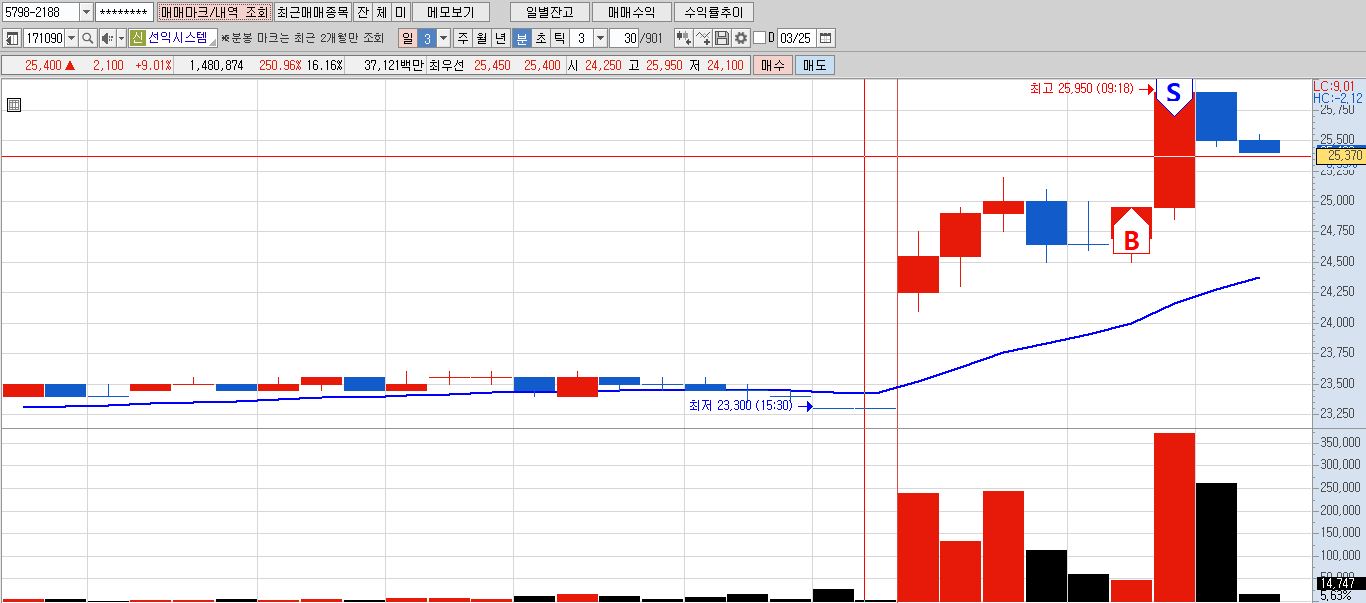Click the speaker sound icon
Image resolution: width=1366 pixels, height=603 pixels.
pyautogui.click(x=107, y=38)
